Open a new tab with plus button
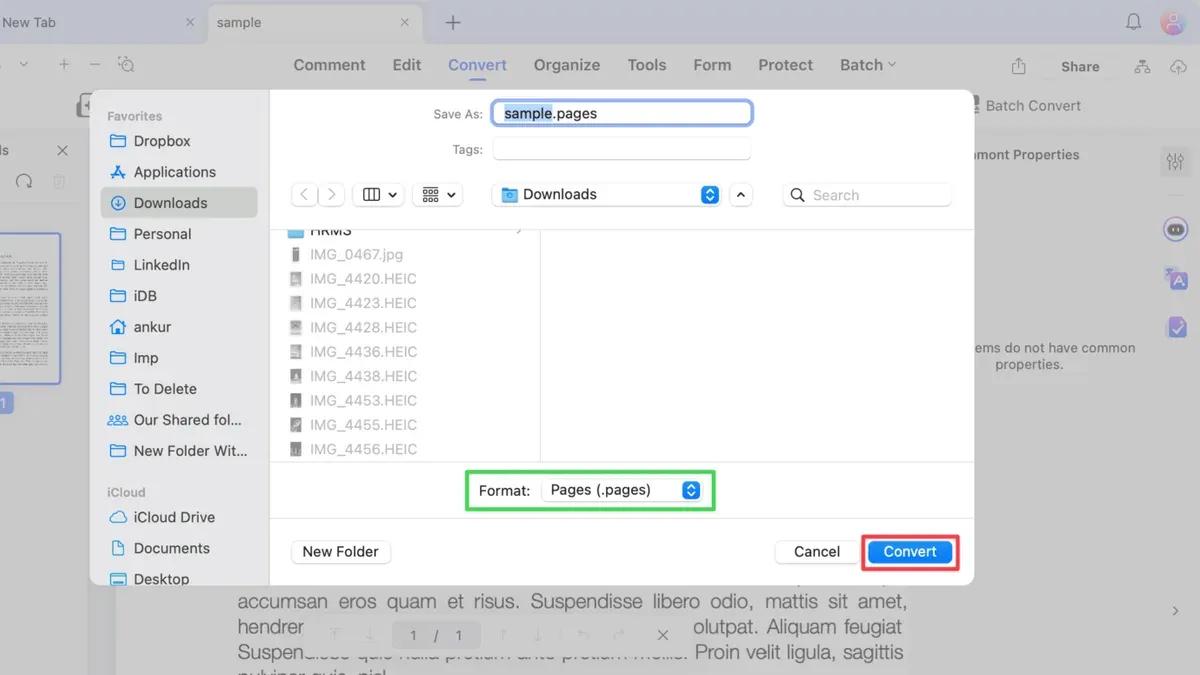The width and height of the screenshot is (1200, 675). [453, 22]
